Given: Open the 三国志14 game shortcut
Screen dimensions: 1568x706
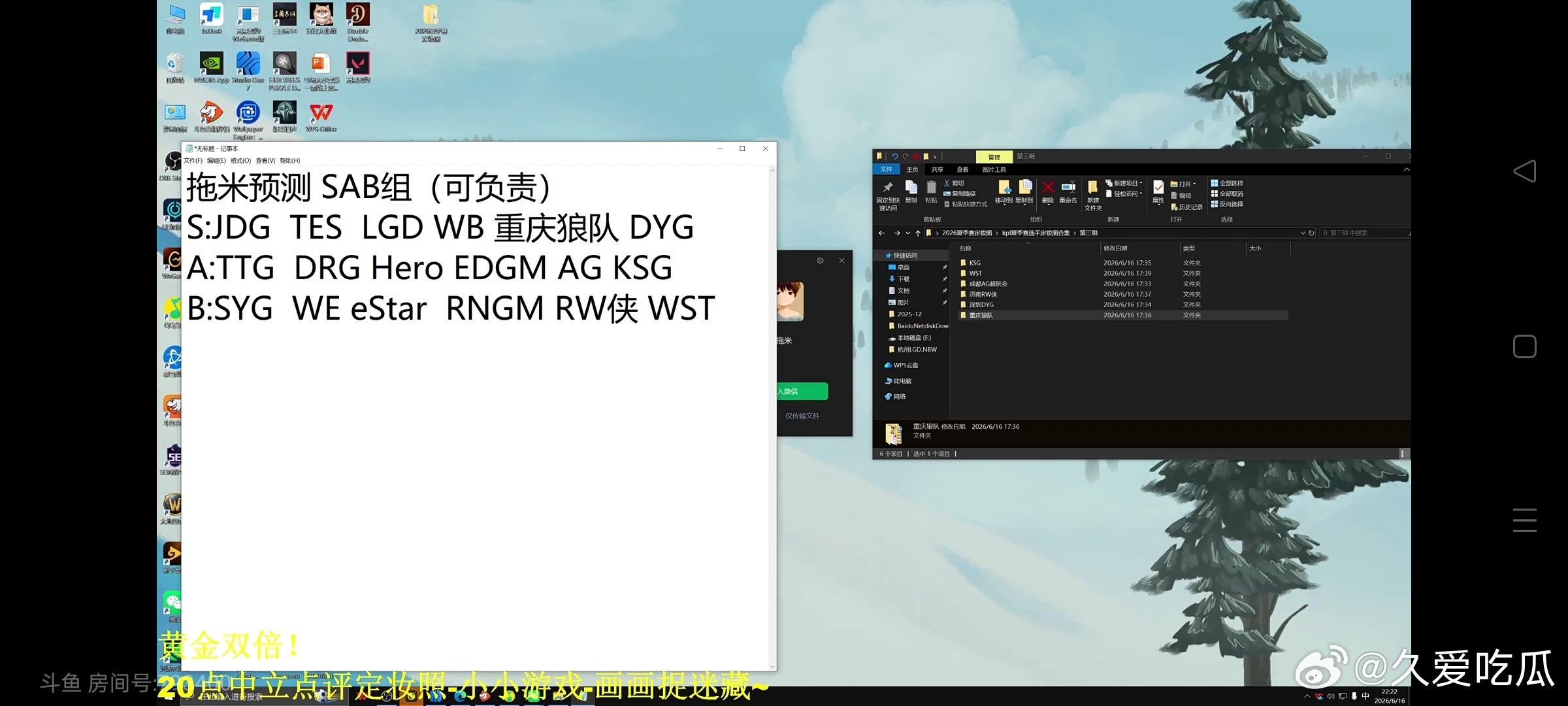Looking at the screenshot, I should point(285,18).
